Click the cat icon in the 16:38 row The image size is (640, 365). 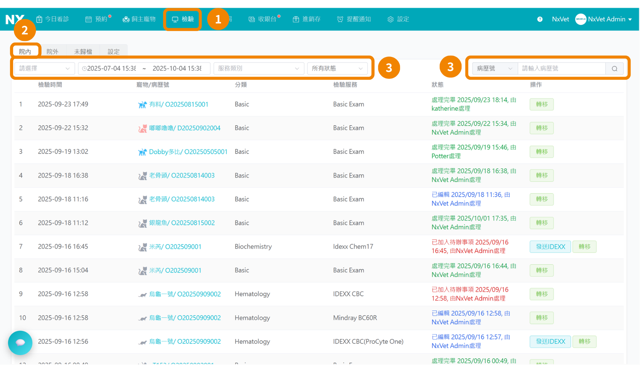tap(142, 176)
